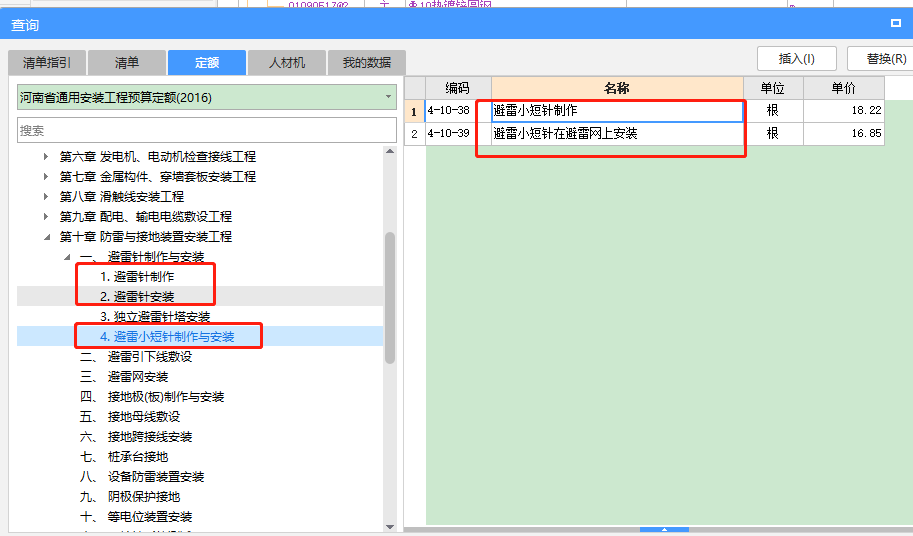Click the 单价 column header
Screen dimensions: 913x536
(844, 88)
